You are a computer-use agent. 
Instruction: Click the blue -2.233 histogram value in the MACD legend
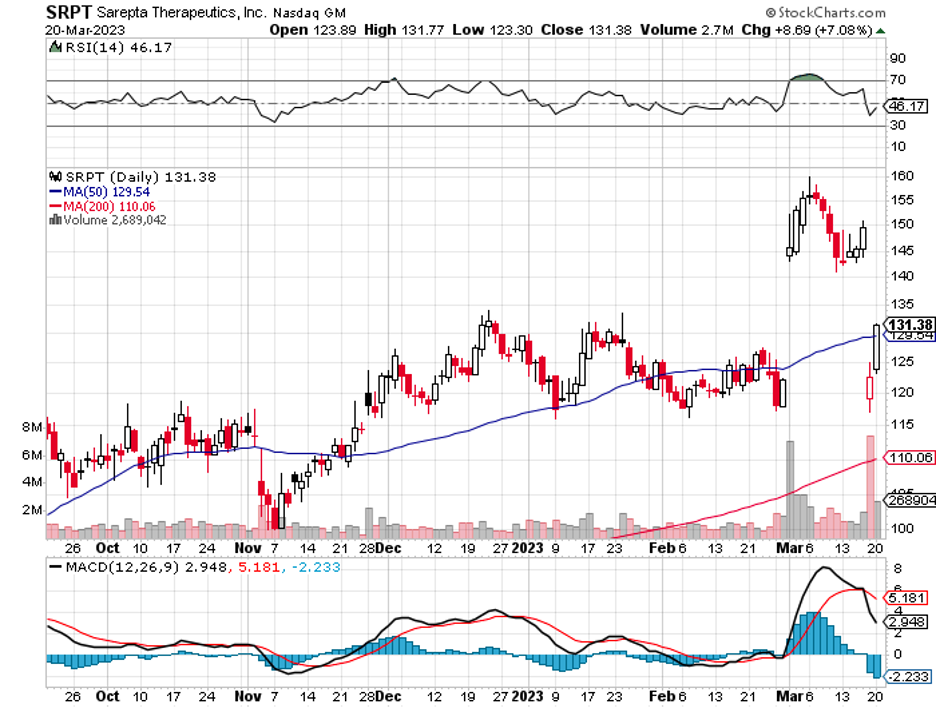click(x=316, y=567)
